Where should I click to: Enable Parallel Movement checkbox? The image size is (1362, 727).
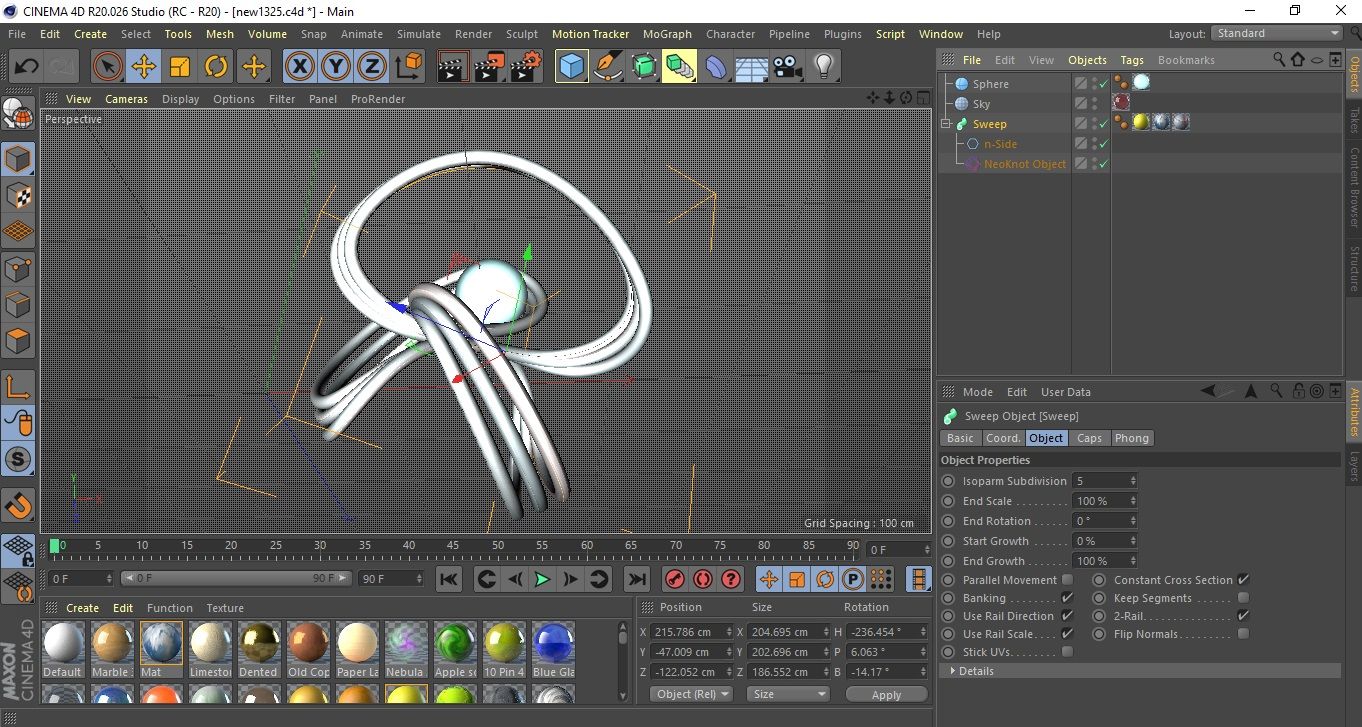tap(1067, 580)
